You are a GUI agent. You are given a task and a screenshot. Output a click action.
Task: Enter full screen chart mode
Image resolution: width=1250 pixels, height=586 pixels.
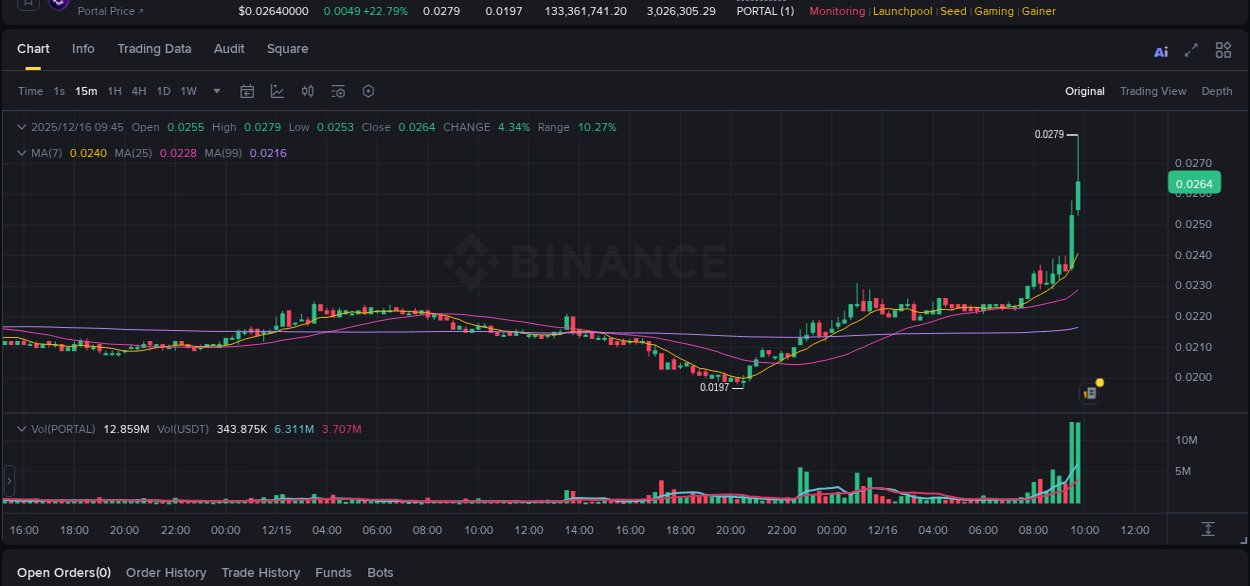point(1190,49)
